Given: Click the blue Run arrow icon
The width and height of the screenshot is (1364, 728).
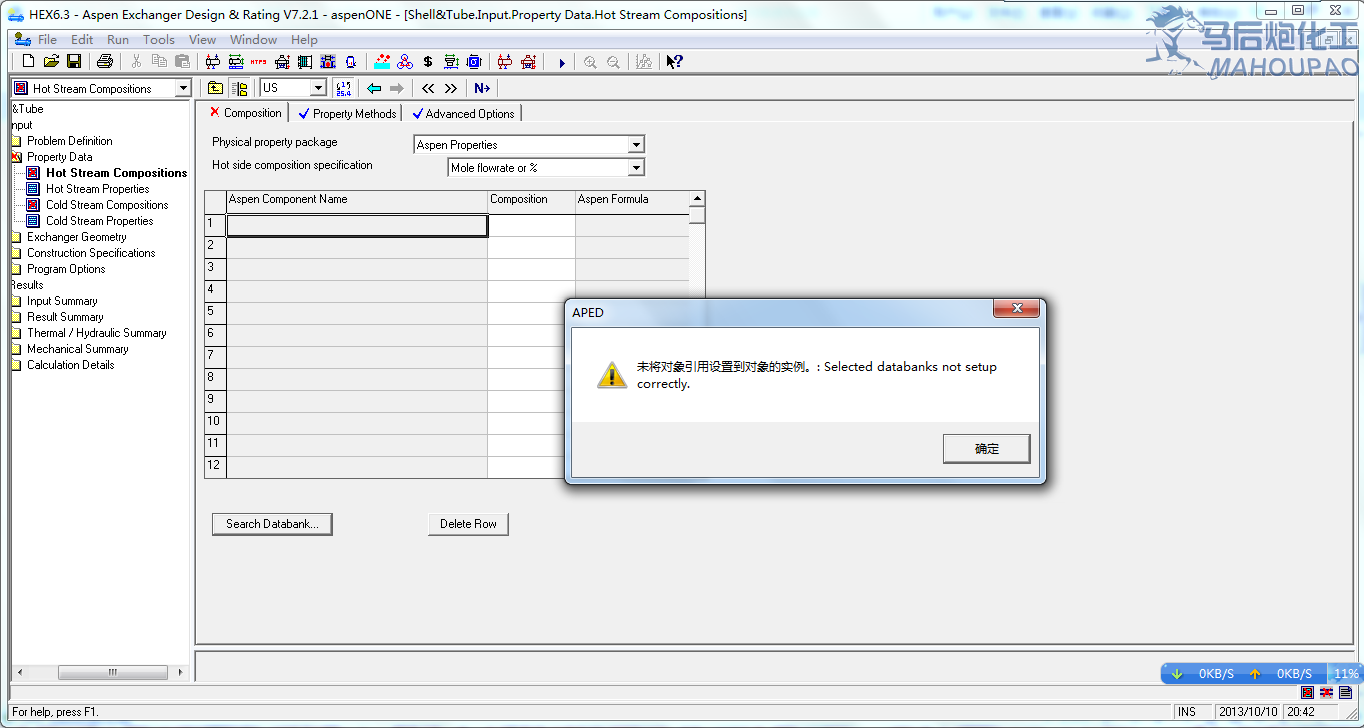Looking at the screenshot, I should pos(562,63).
